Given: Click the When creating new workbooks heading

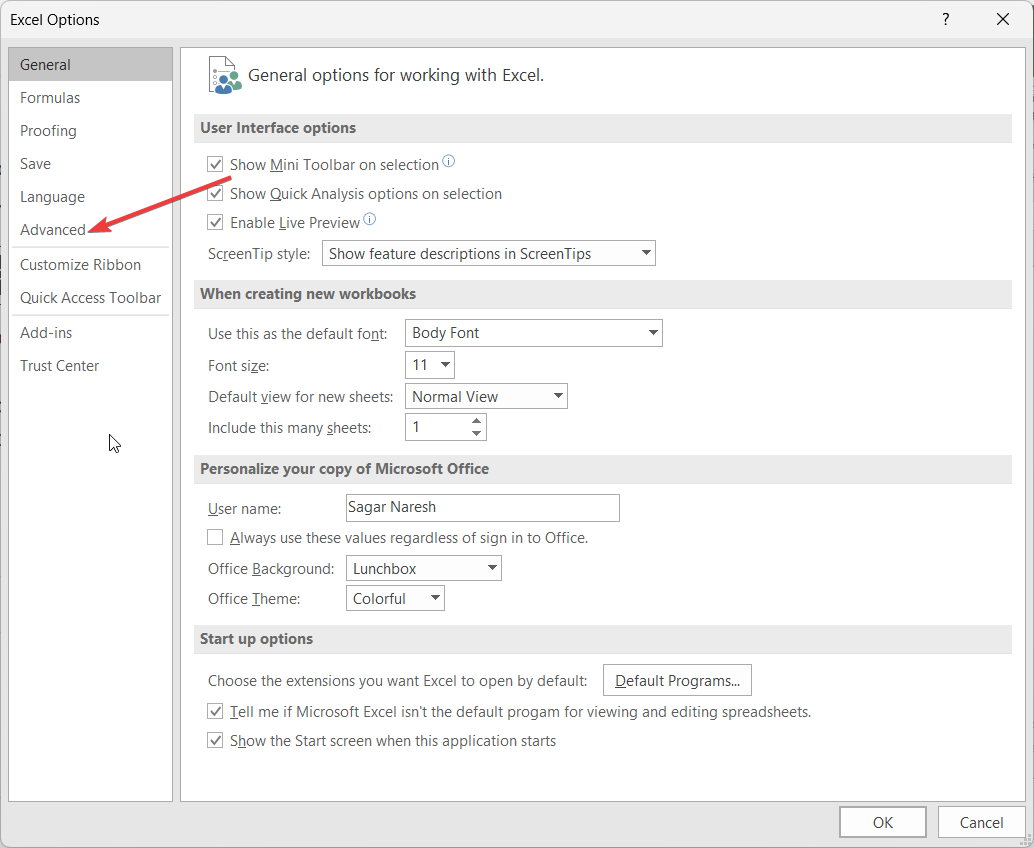Looking at the screenshot, I should tap(308, 293).
